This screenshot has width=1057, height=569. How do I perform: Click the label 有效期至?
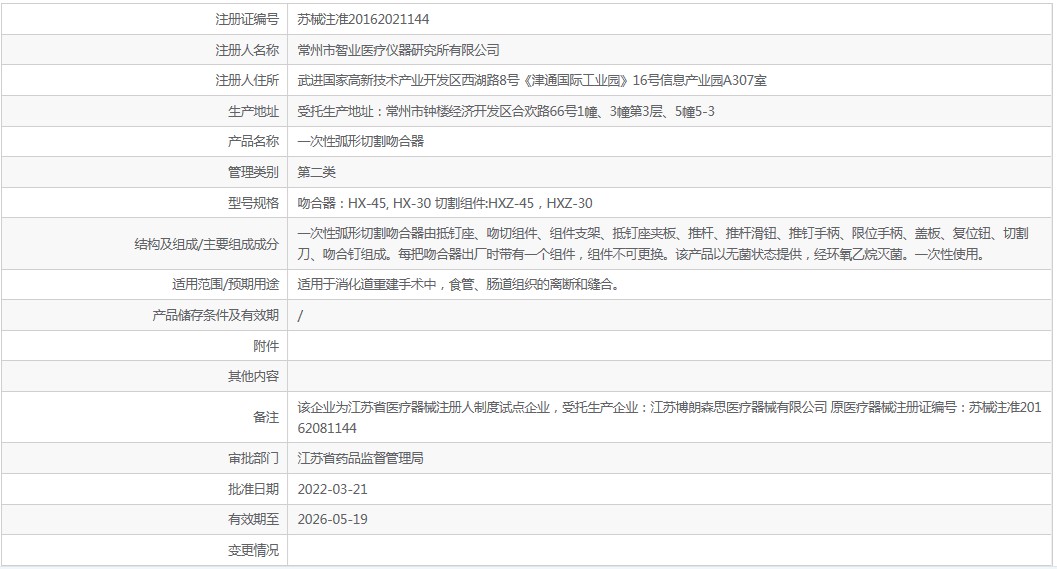click(253, 519)
